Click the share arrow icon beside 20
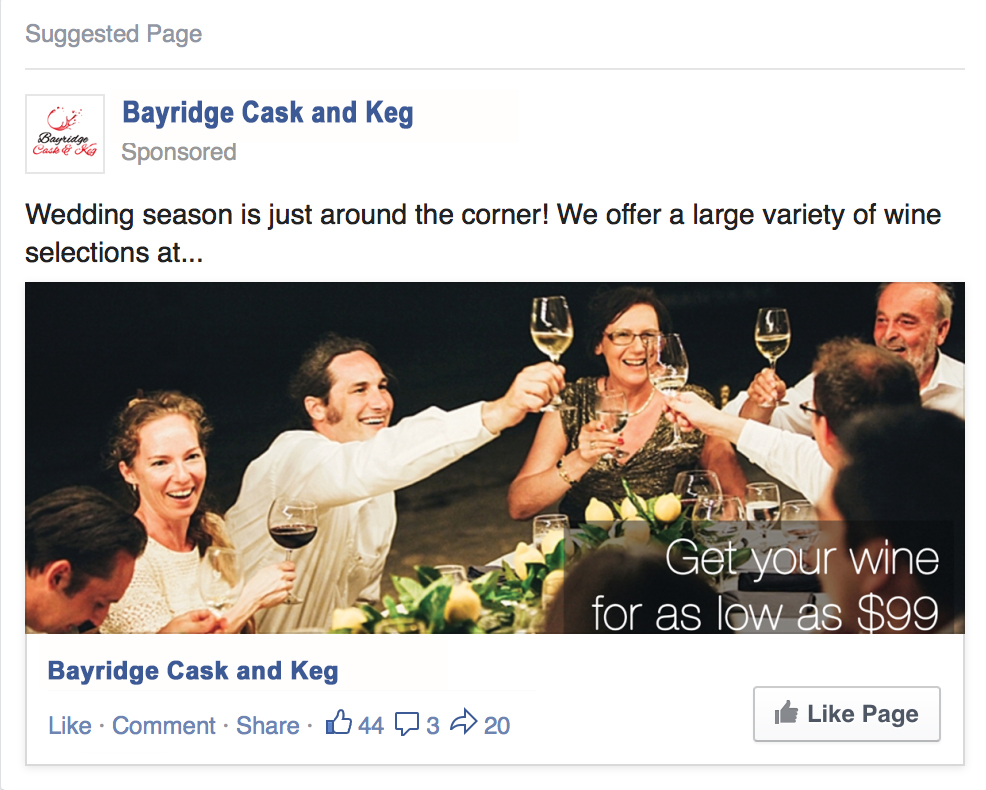986x790 pixels. click(x=464, y=724)
